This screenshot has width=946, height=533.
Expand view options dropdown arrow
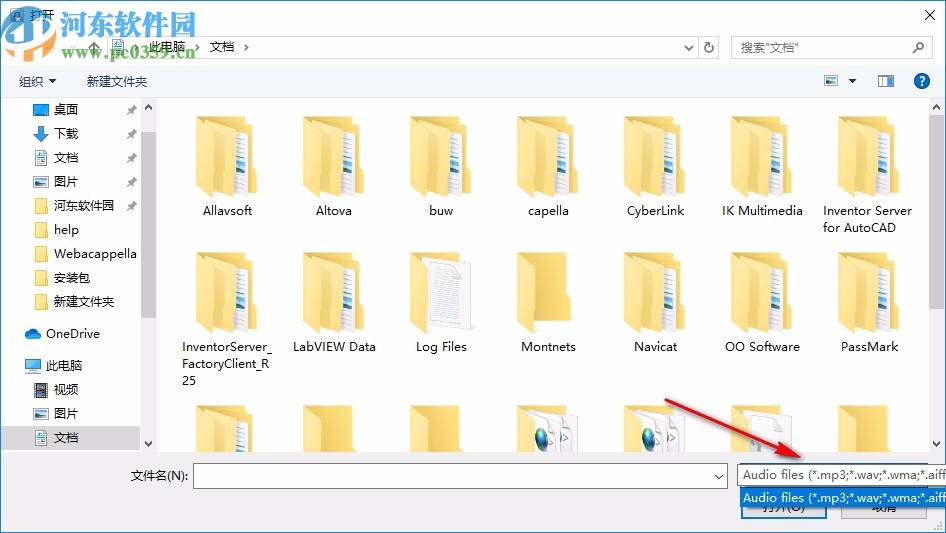coord(852,81)
